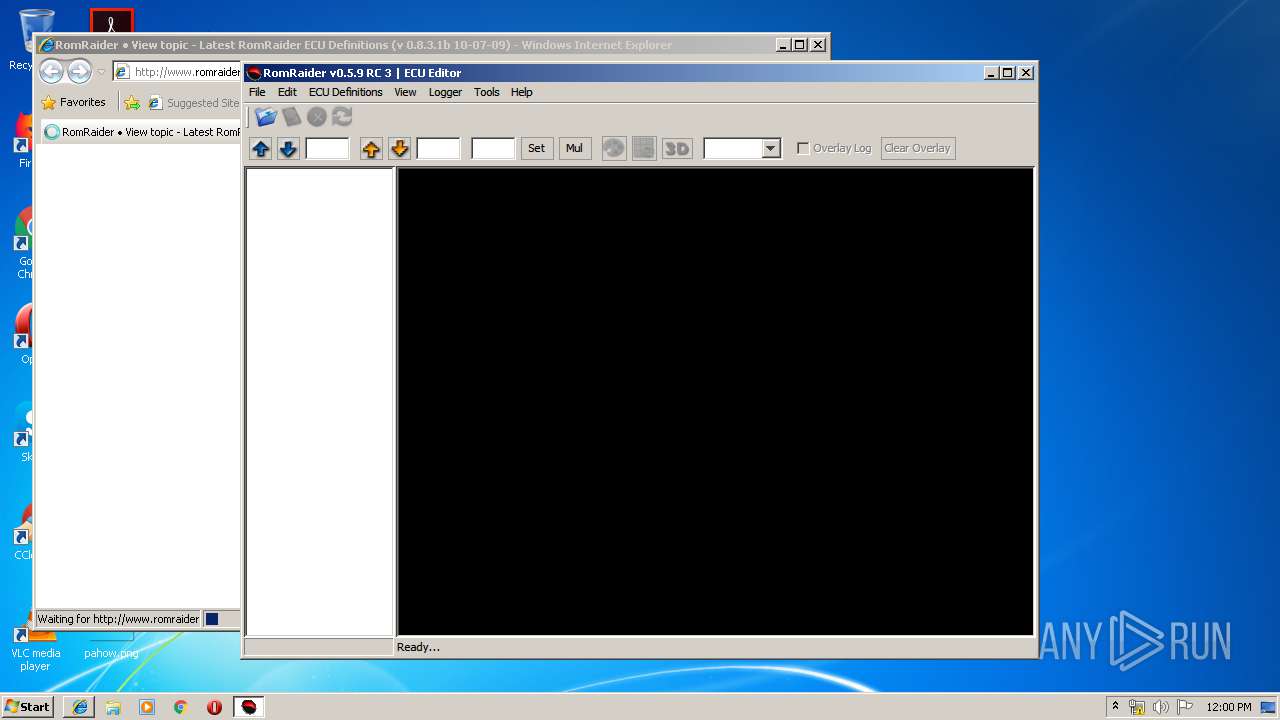1280x720 pixels.
Task: Click Waiting for romraider IE status text
Action: (x=118, y=619)
